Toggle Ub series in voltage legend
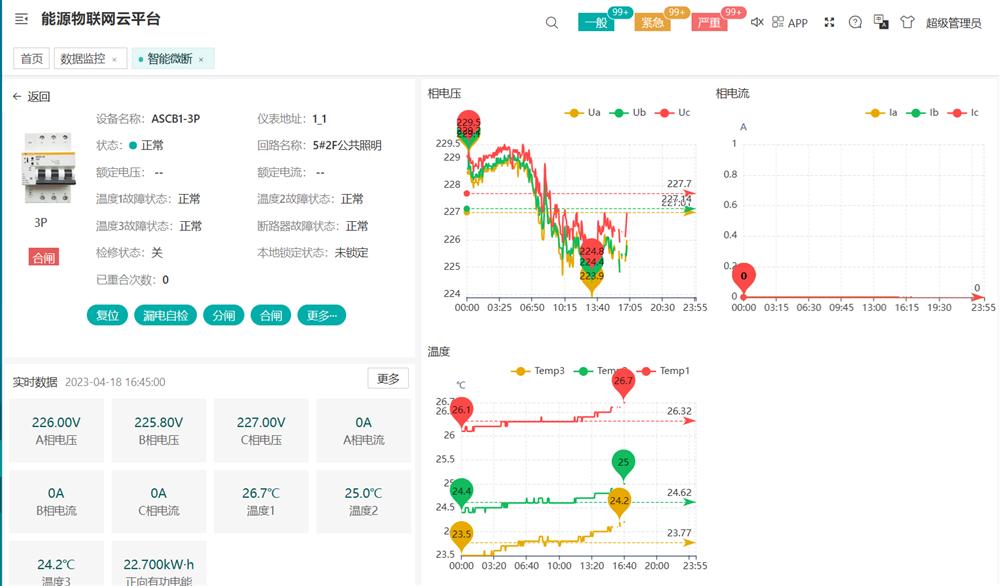This screenshot has height=586, width=1000. tap(628, 112)
